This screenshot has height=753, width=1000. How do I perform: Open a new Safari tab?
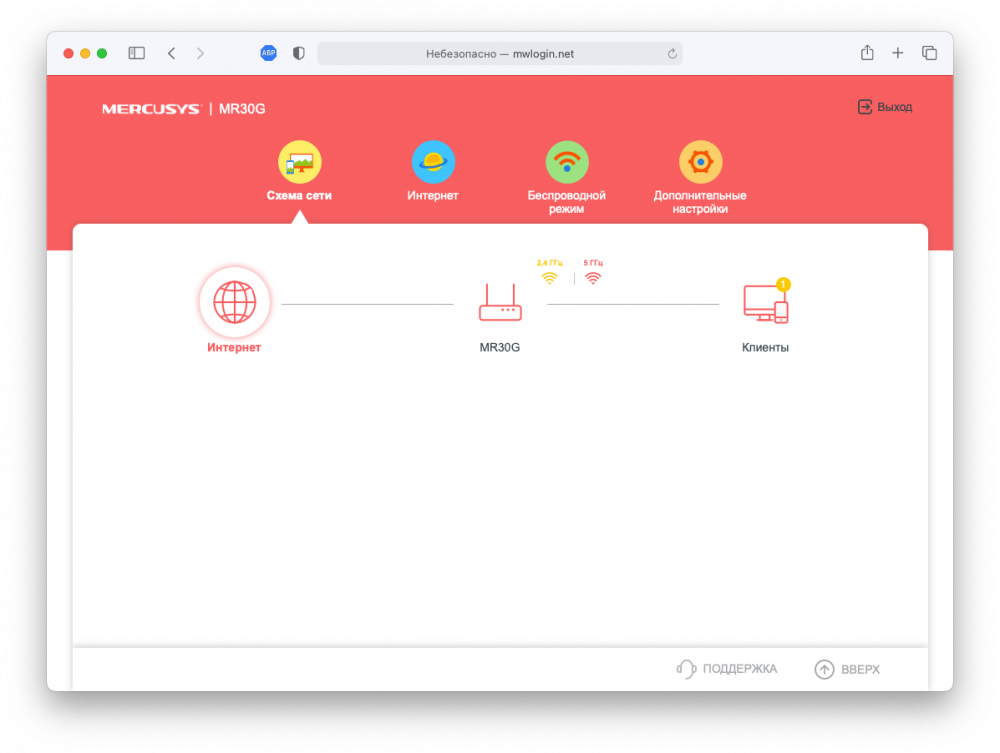[x=897, y=53]
